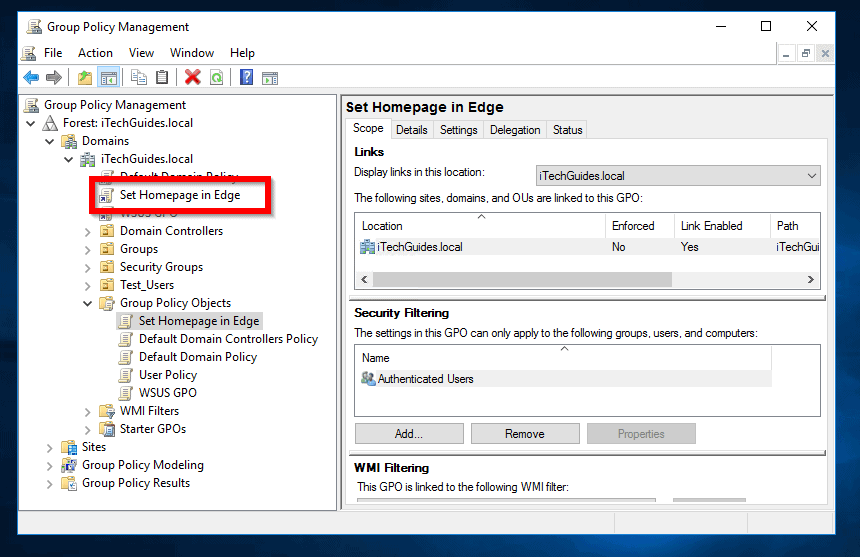
Task: Open the File menu
Action: 53,53
